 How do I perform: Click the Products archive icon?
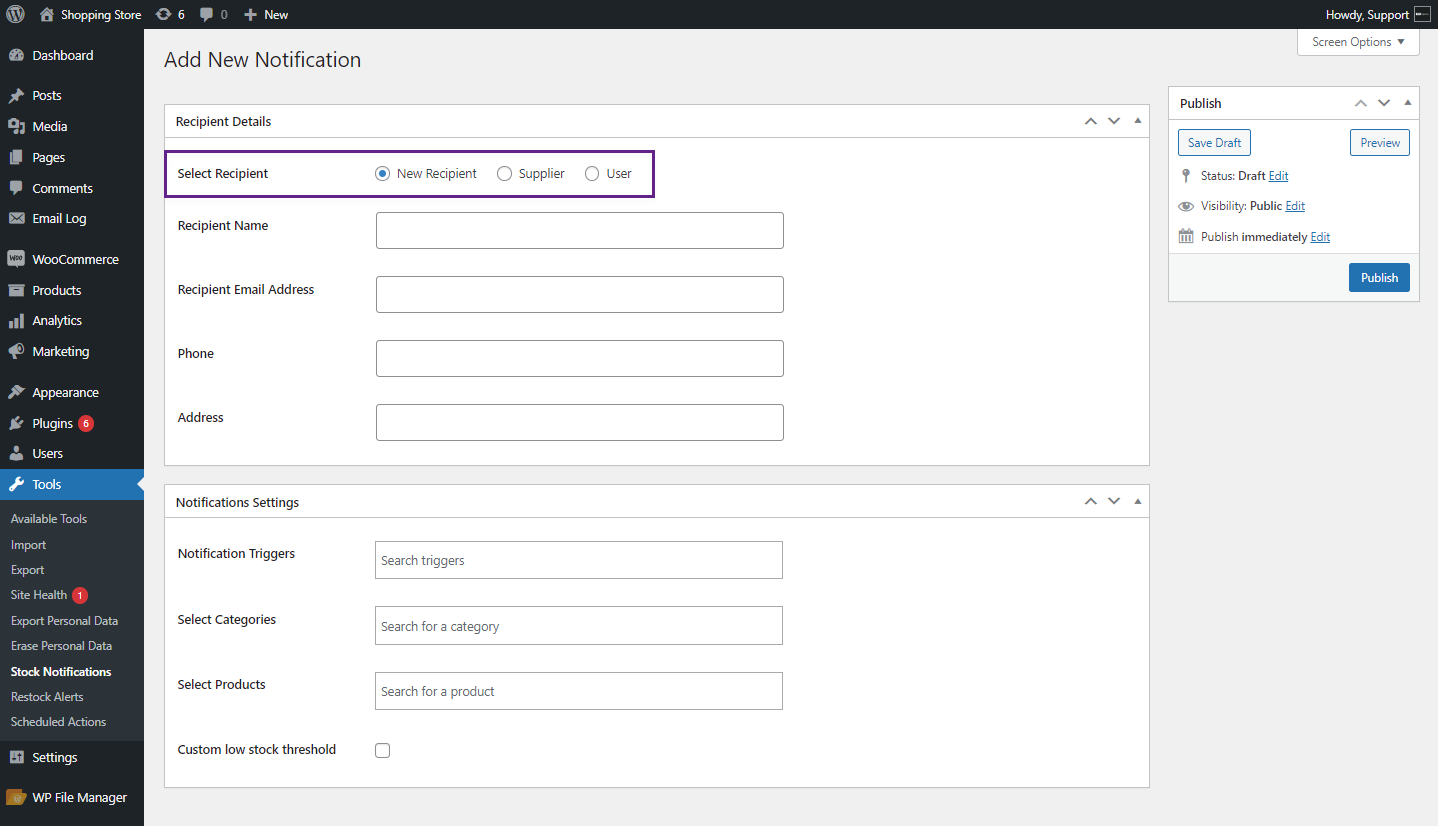16,291
